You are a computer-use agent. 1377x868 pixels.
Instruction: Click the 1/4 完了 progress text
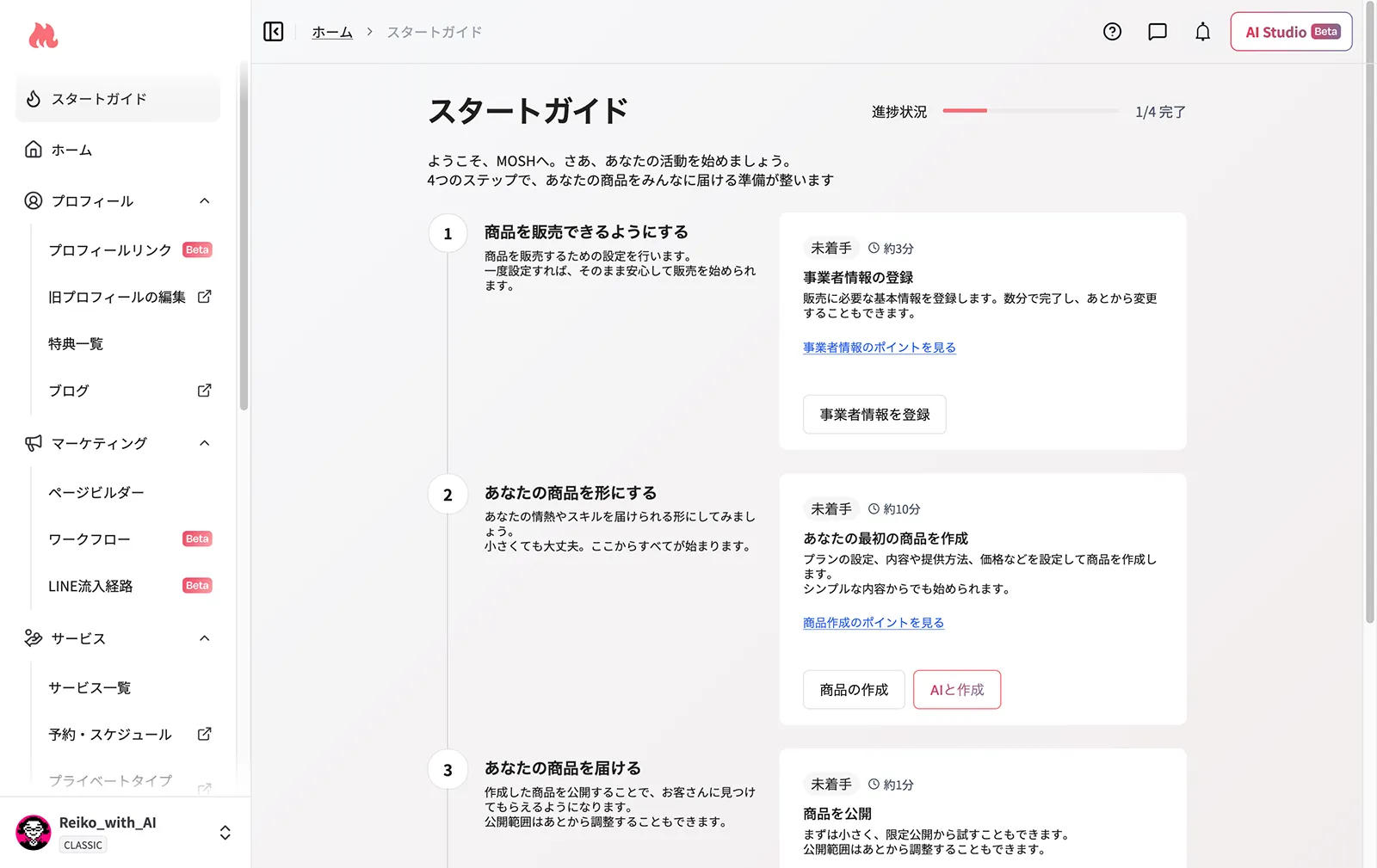(x=1160, y=112)
